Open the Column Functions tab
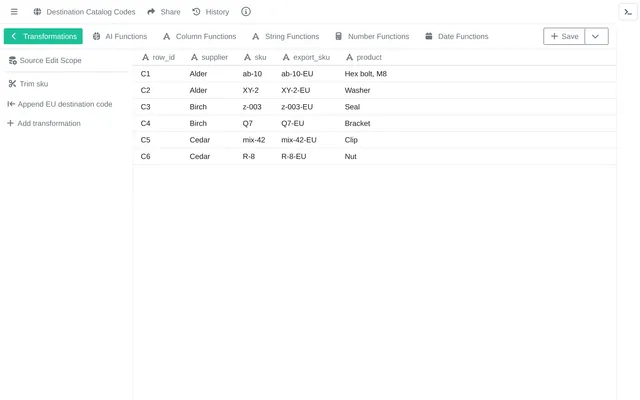The height and width of the screenshot is (400, 640). (x=200, y=36)
